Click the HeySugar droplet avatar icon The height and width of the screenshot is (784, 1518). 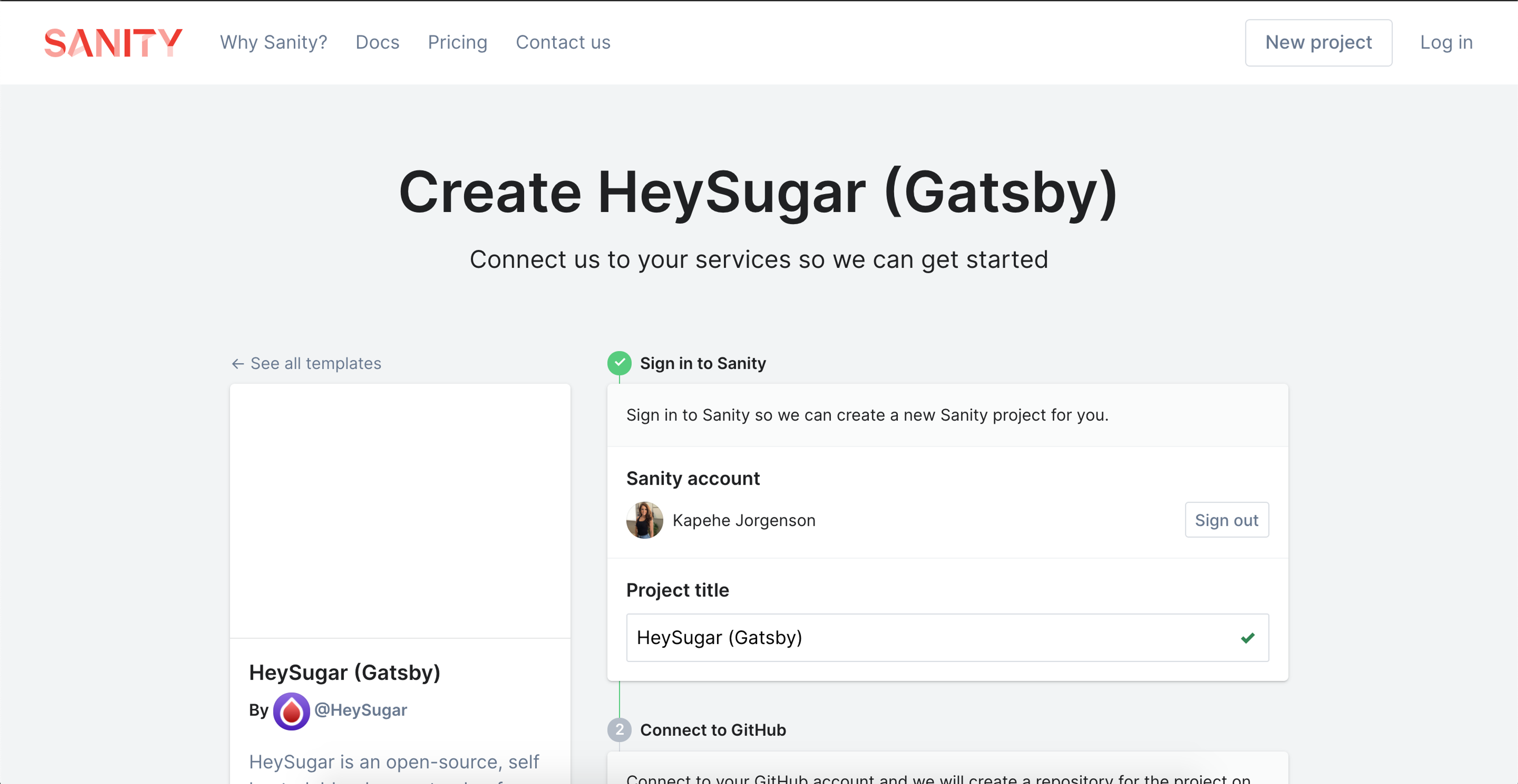(291, 711)
